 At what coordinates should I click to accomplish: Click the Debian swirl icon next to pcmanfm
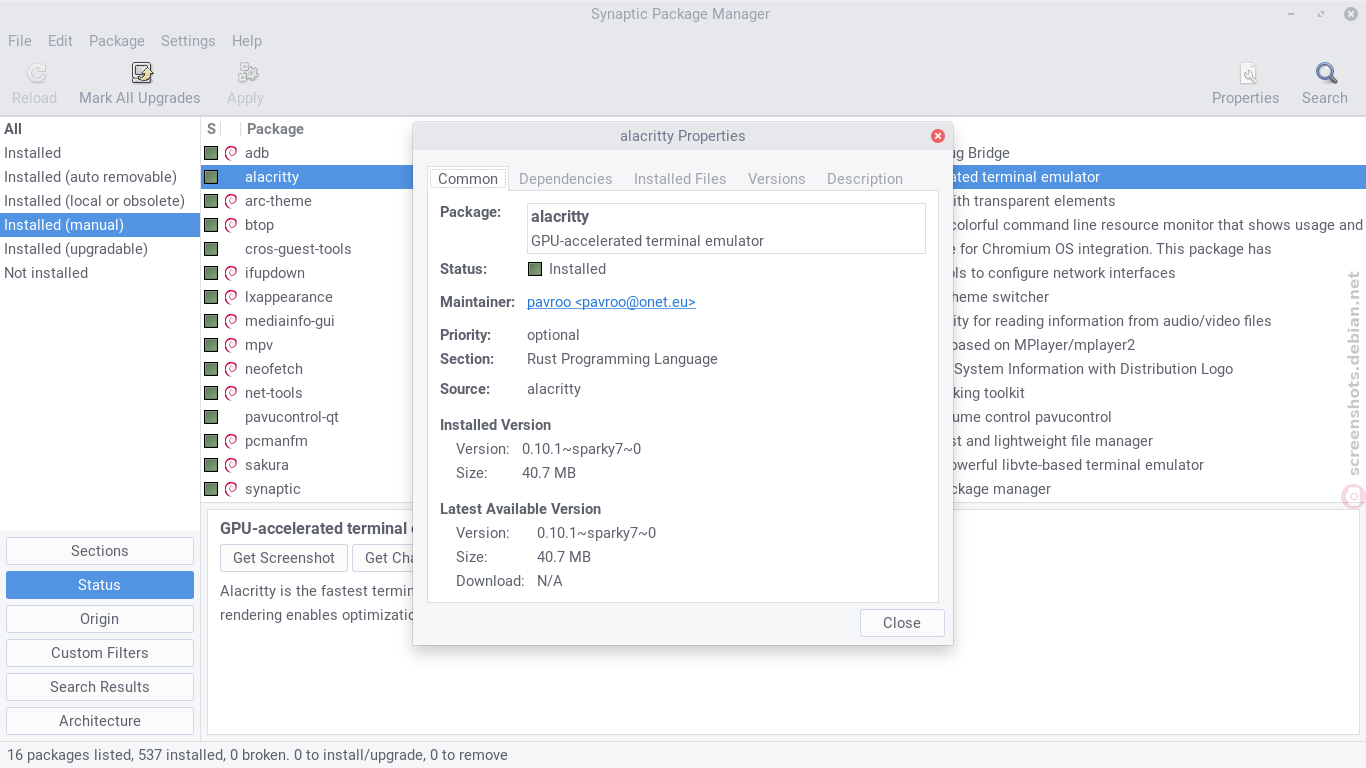[231, 441]
